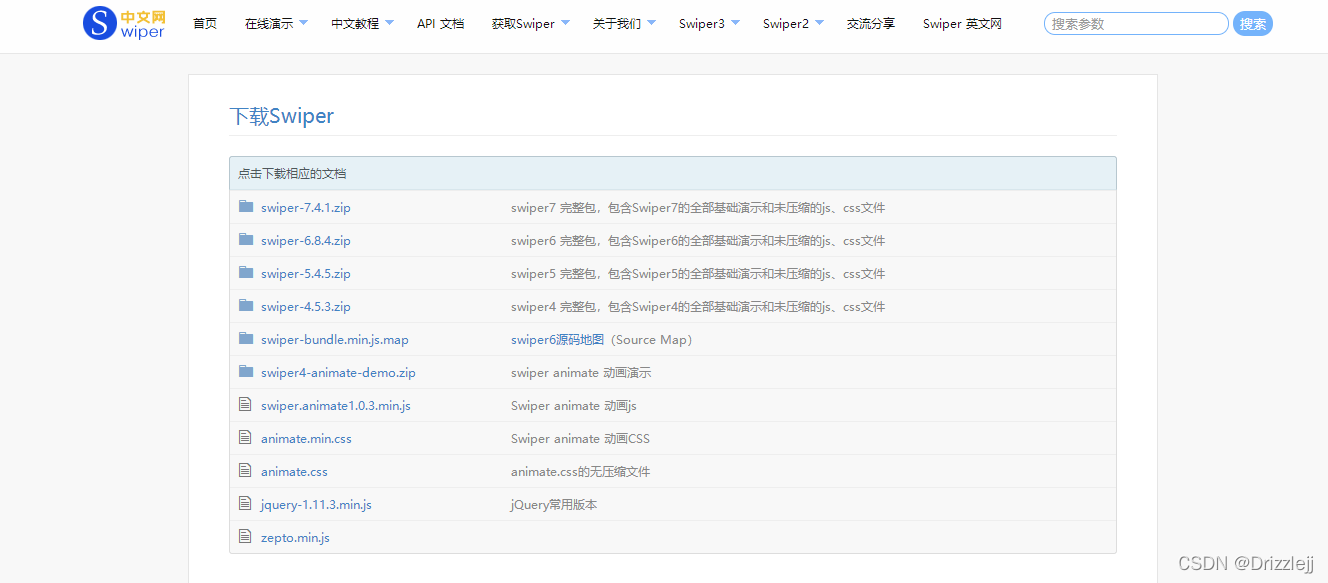Click the animate.css的无压缩文件 description

pyautogui.click(x=581, y=472)
